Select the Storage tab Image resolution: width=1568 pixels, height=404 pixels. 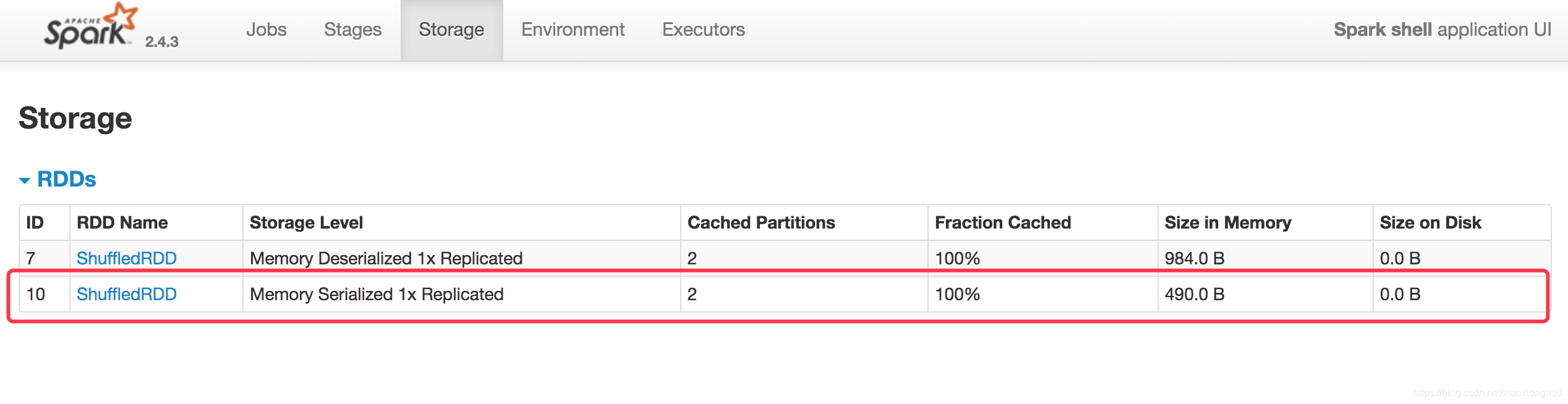pyautogui.click(x=451, y=30)
